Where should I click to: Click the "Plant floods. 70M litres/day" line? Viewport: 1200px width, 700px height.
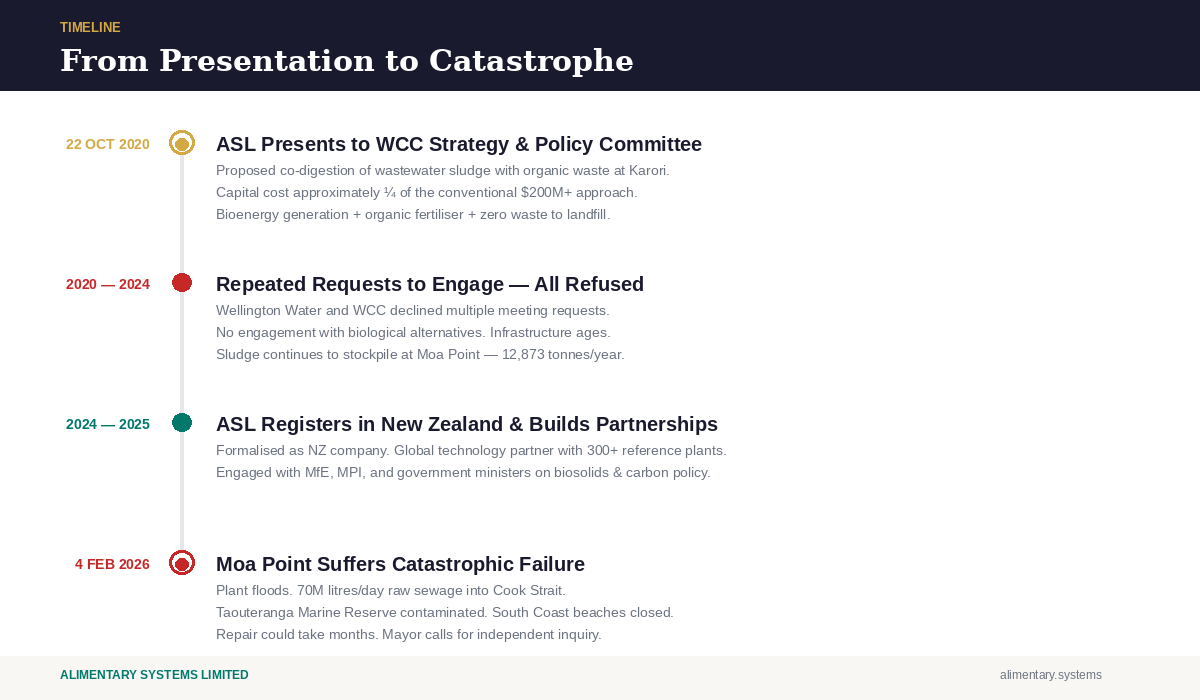click(x=390, y=590)
